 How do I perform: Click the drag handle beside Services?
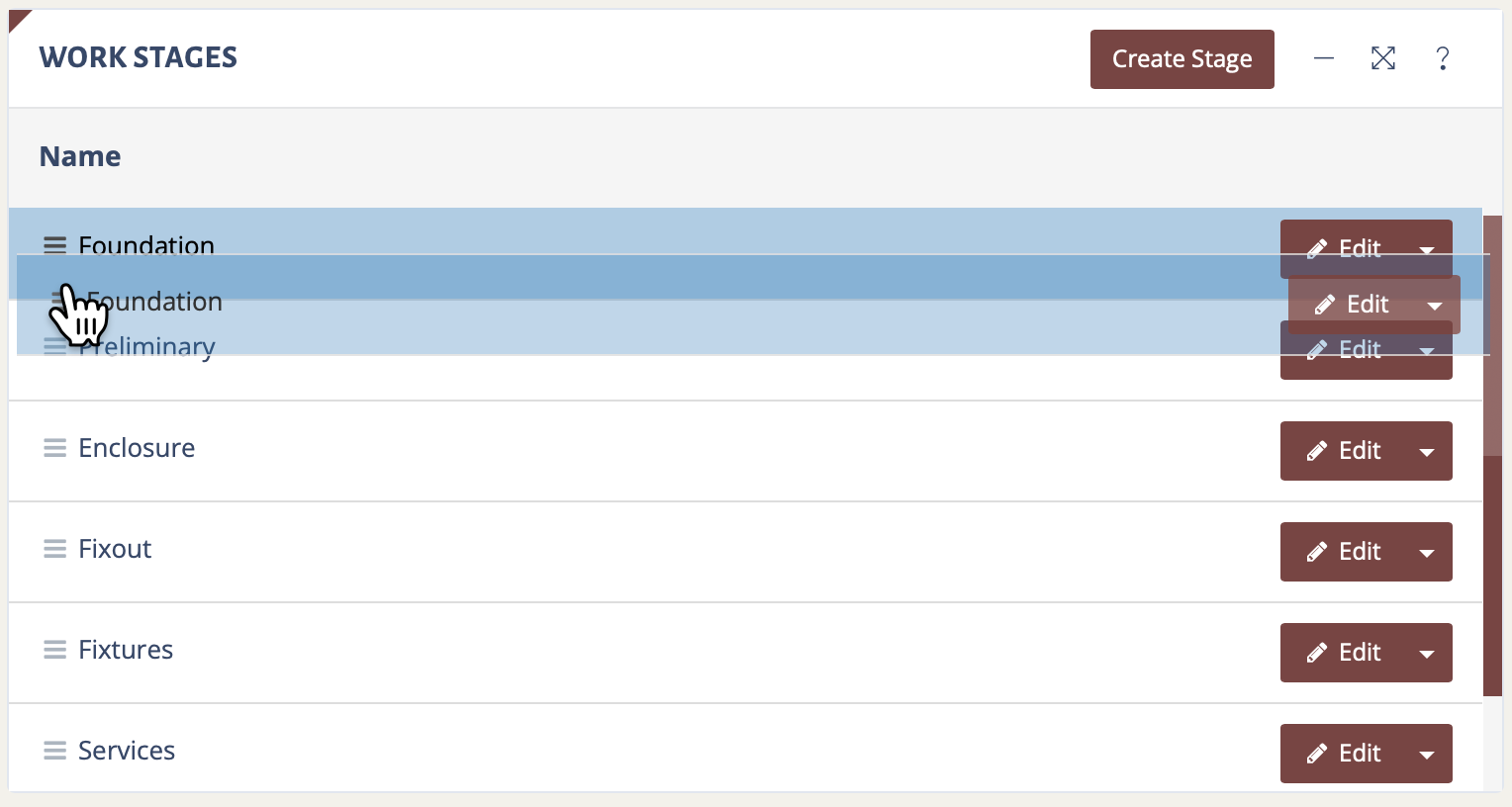point(54,752)
